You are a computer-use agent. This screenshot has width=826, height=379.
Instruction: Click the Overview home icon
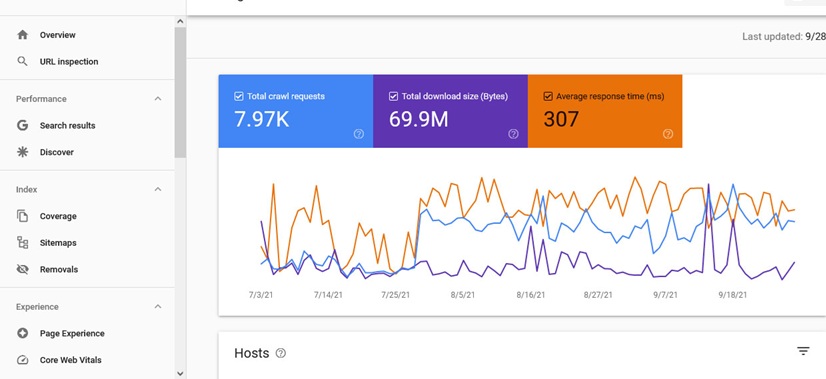[22, 35]
